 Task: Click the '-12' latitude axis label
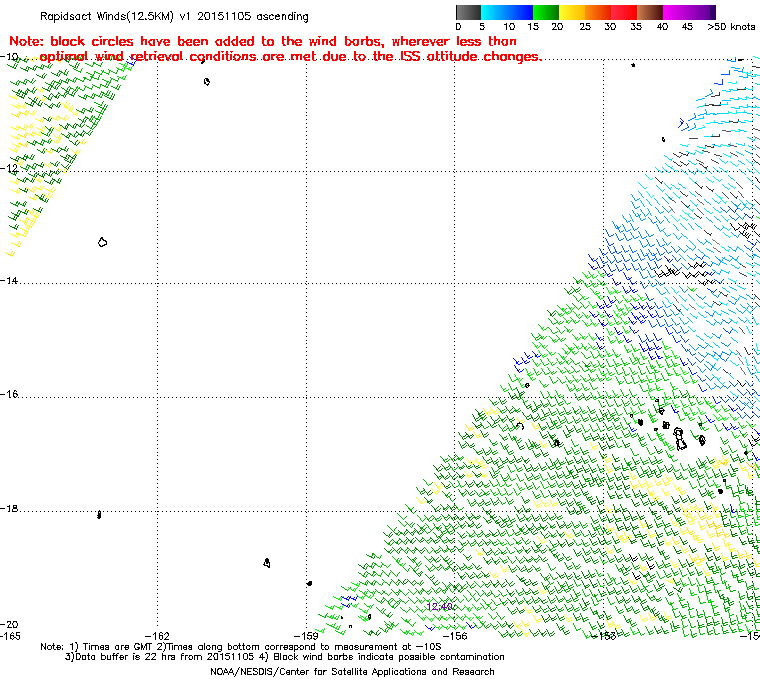click(9, 168)
